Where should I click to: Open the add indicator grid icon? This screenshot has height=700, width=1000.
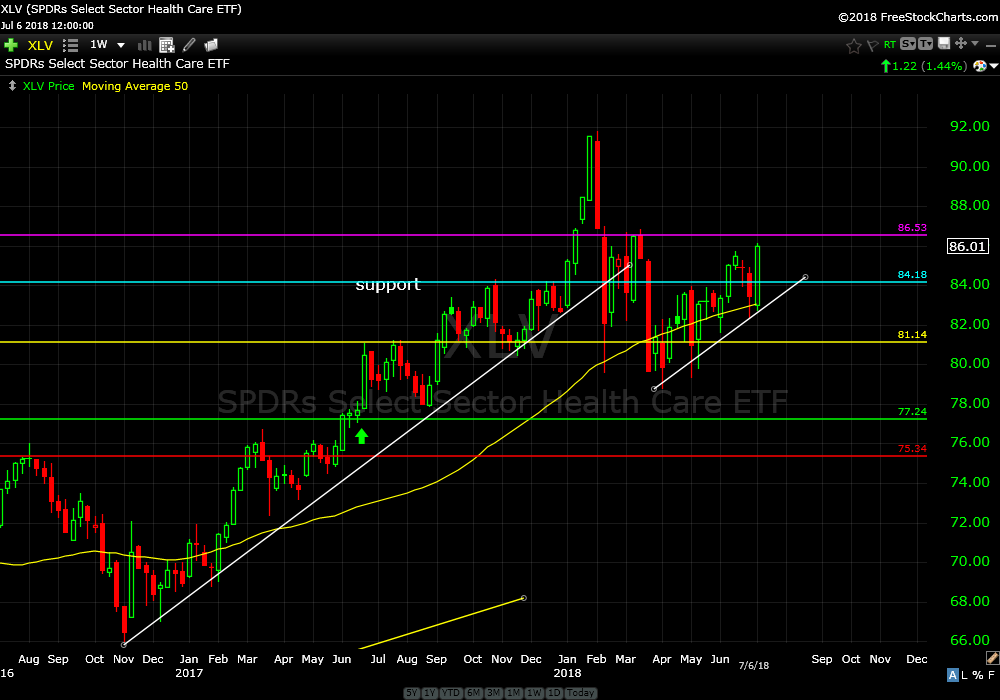tap(166, 45)
